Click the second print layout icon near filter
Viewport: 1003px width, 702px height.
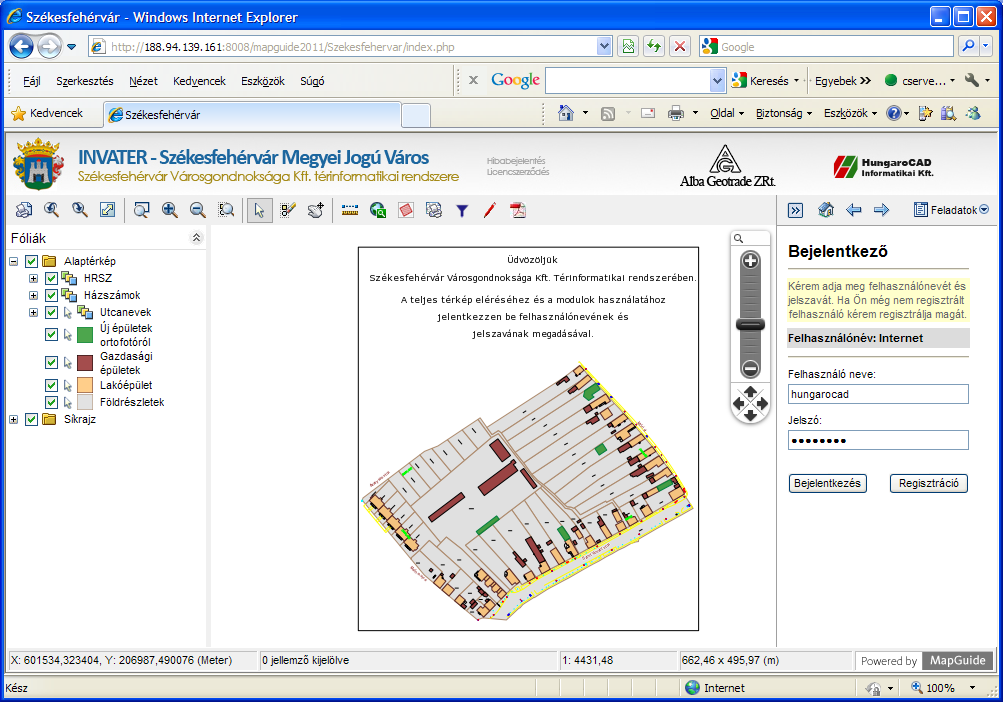pyautogui.click(x=434, y=210)
